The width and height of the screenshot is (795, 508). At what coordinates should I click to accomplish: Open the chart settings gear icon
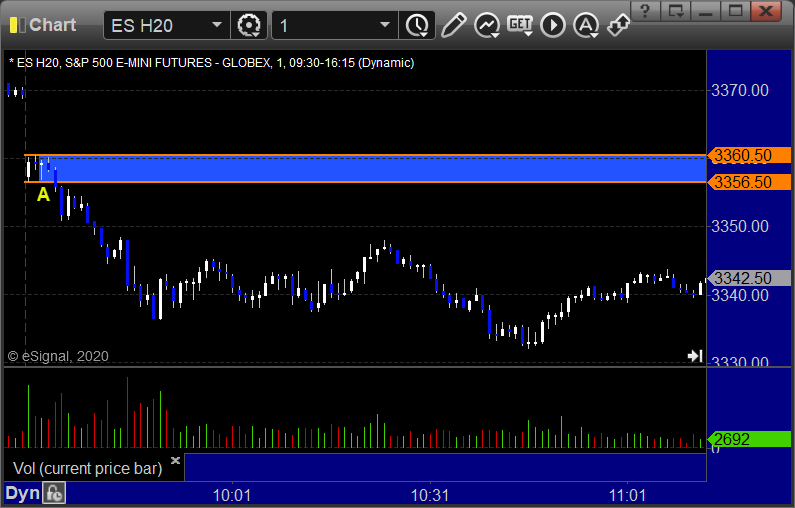[x=249, y=25]
